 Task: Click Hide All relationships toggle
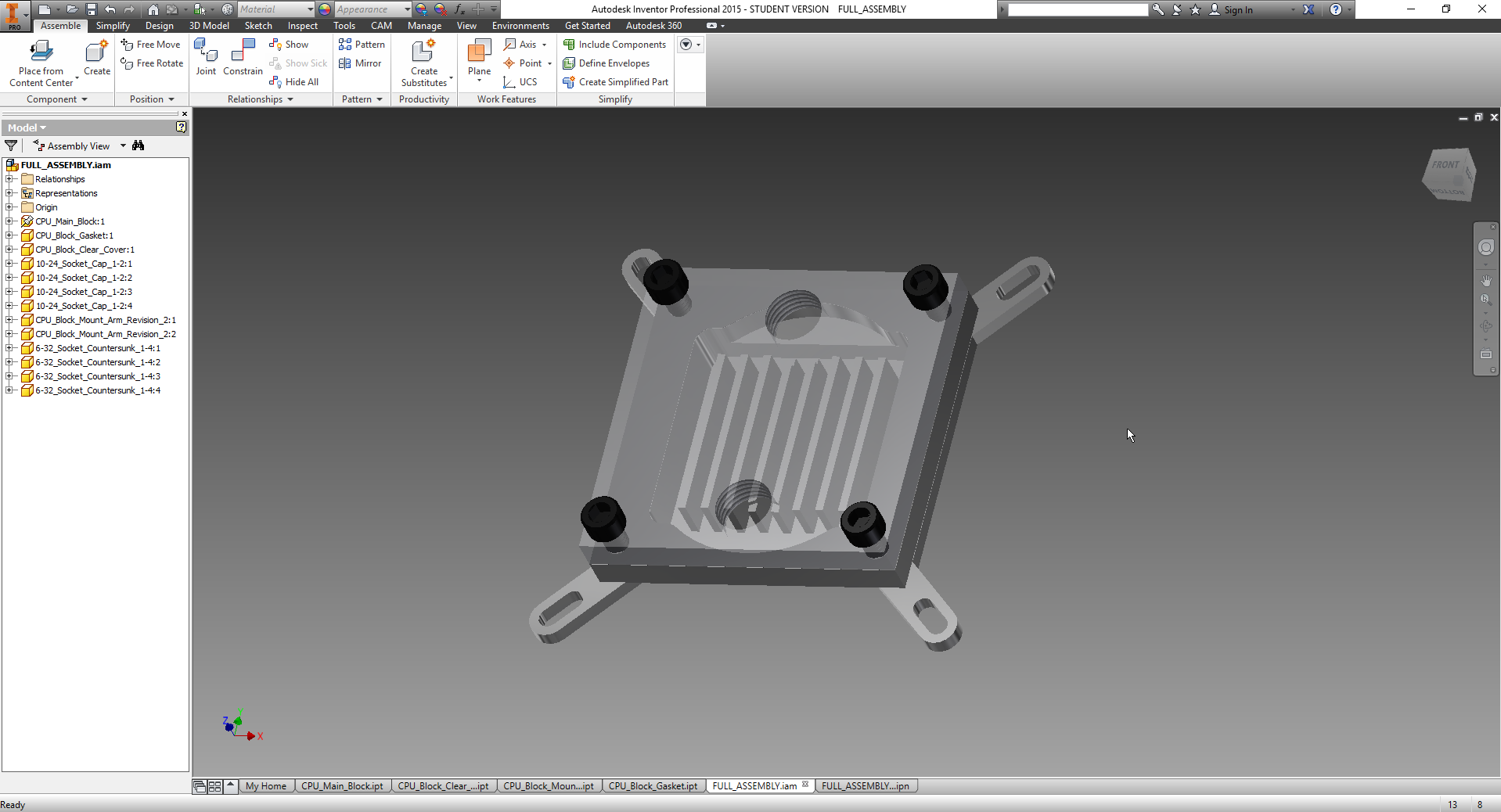point(294,82)
